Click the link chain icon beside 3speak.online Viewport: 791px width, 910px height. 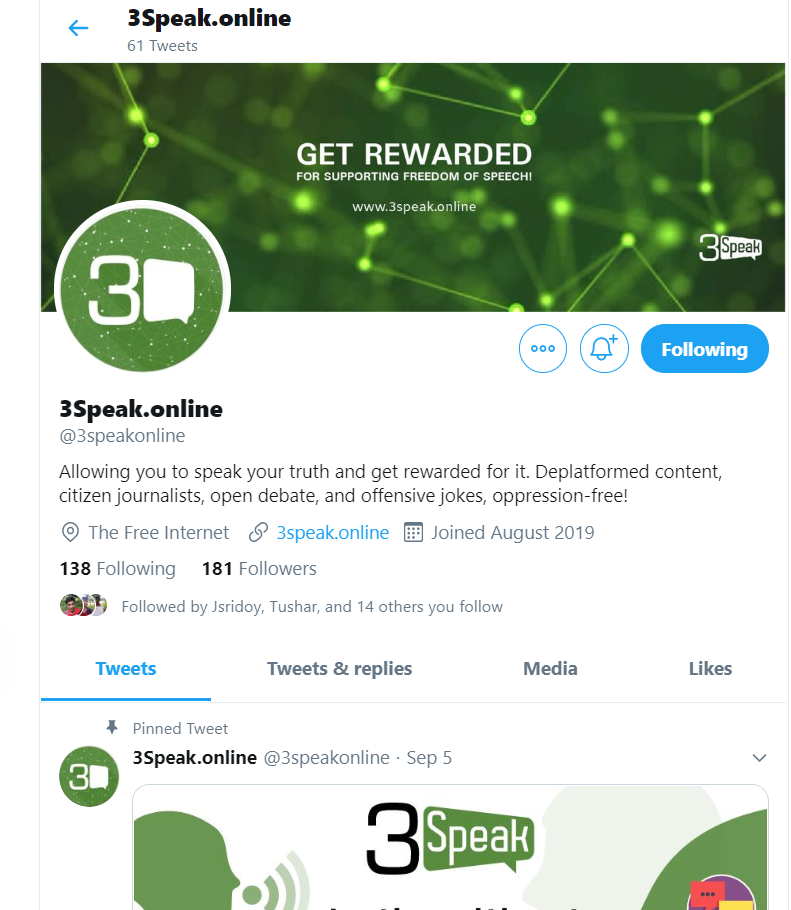[258, 532]
